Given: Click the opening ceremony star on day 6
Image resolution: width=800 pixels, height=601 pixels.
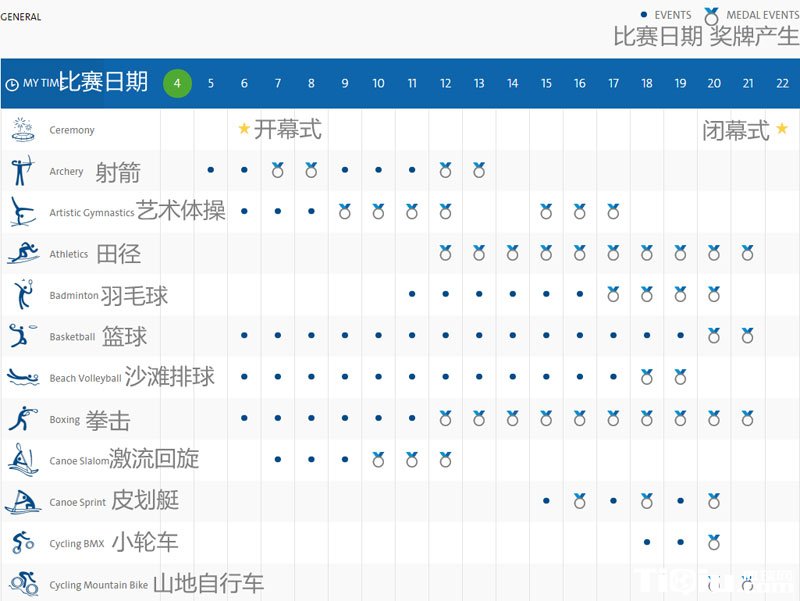Looking at the screenshot, I should [x=244, y=129].
